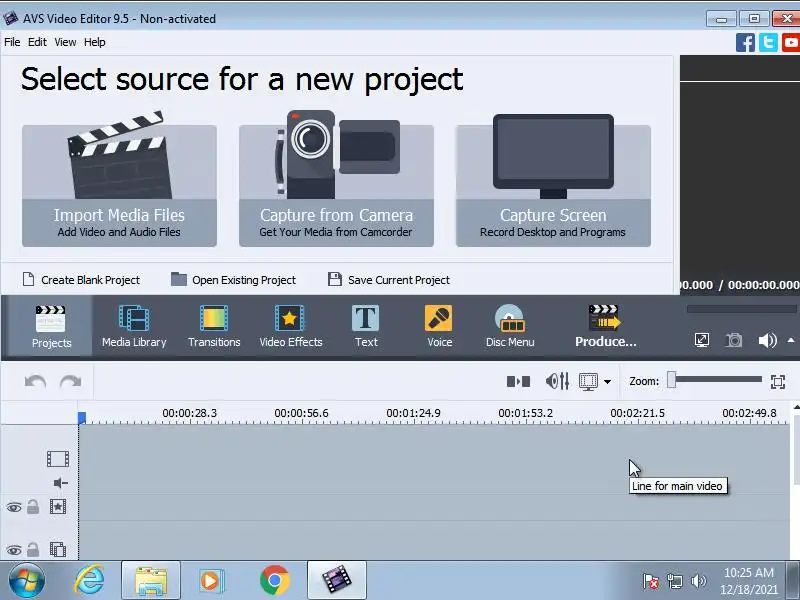Open the Text tool

point(366,326)
